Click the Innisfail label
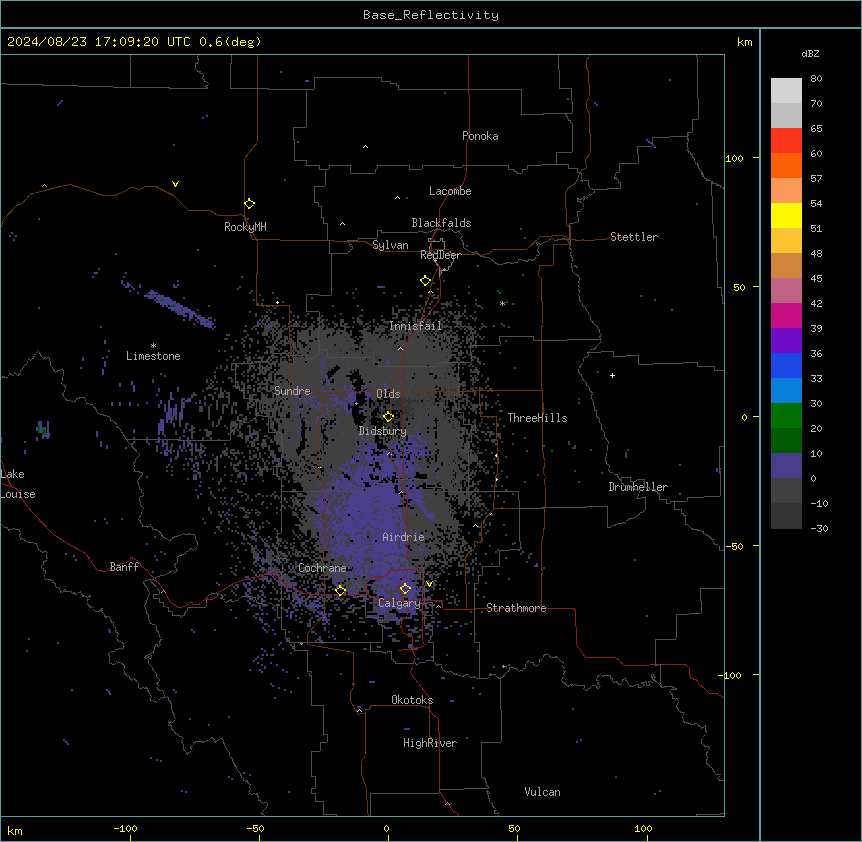The height and width of the screenshot is (842, 862). click(x=415, y=326)
